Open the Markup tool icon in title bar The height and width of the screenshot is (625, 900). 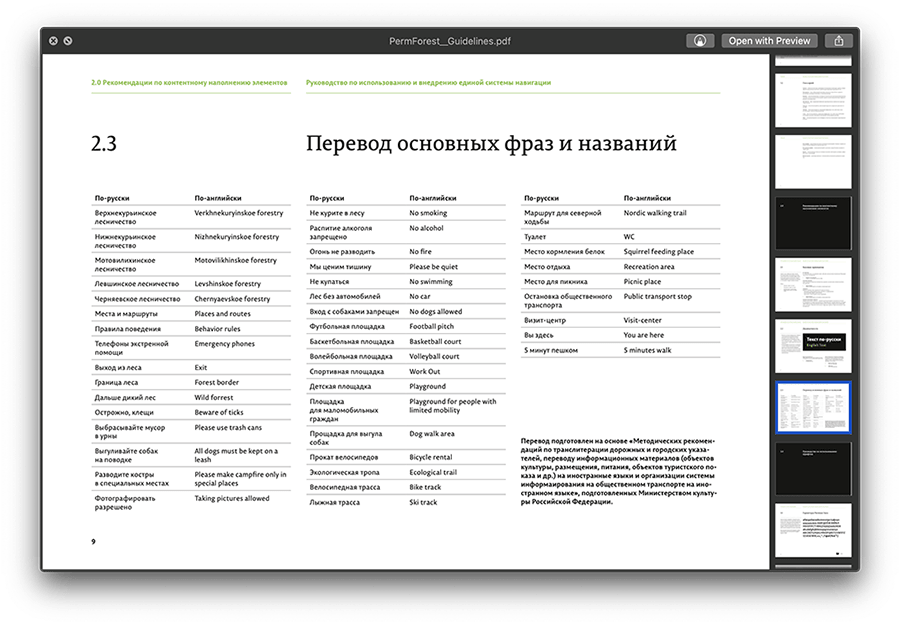(x=700, y=41)
